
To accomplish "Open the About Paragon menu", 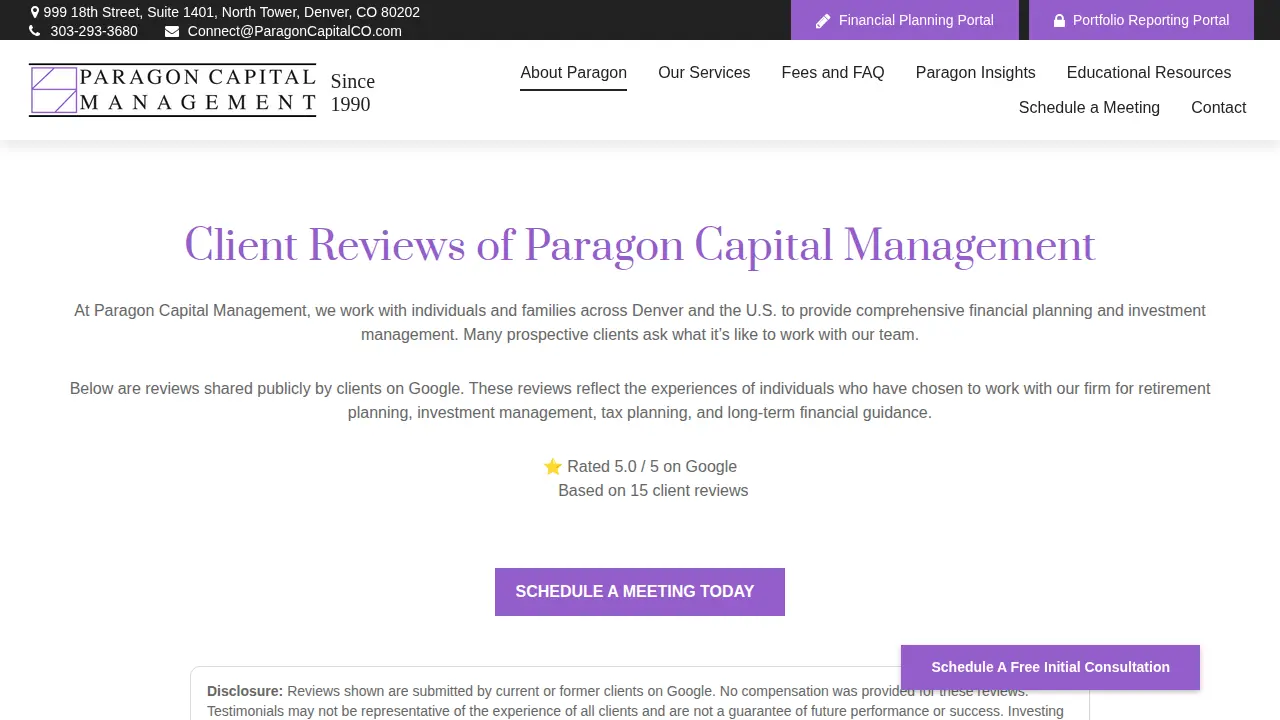I will pyautogui.click(x=573, y=73).
